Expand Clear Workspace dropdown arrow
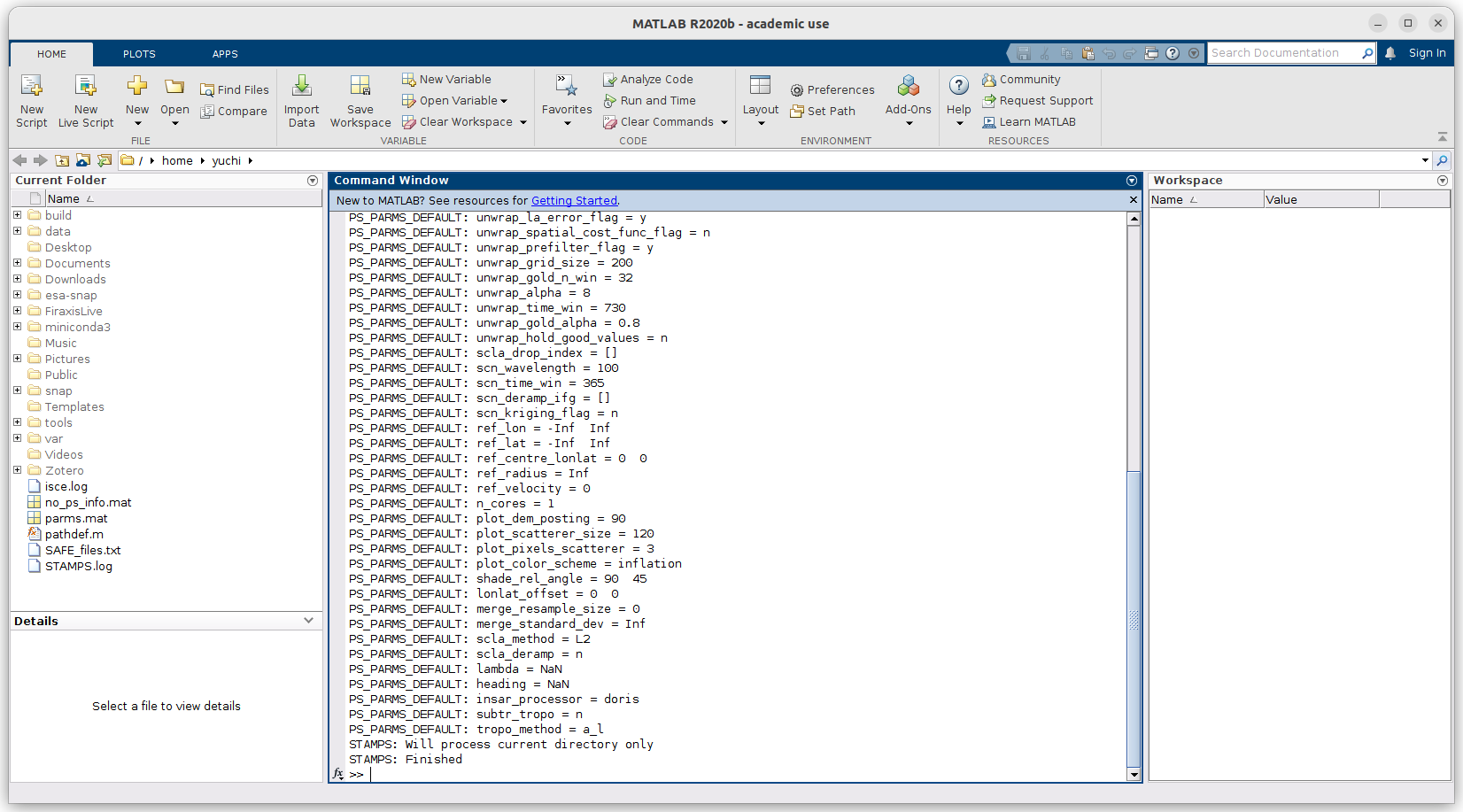 pos(523,122)
